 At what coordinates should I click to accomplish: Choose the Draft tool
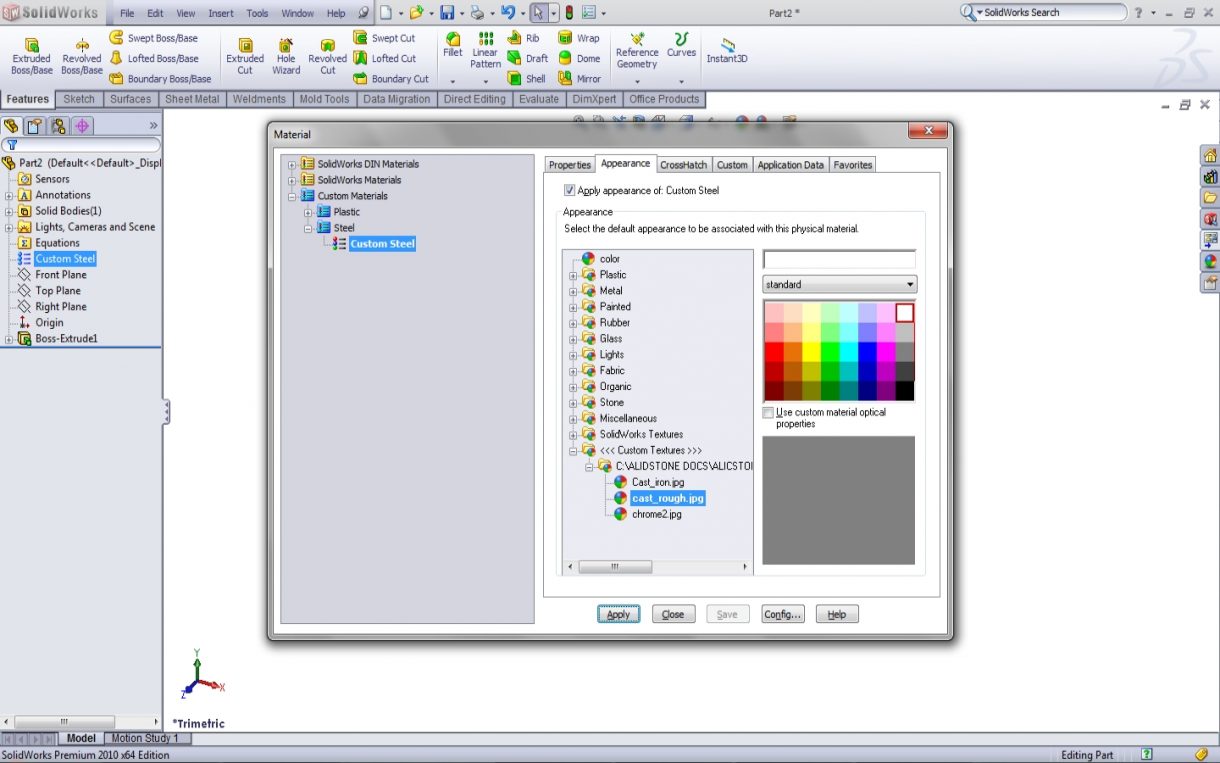point(527,58)
